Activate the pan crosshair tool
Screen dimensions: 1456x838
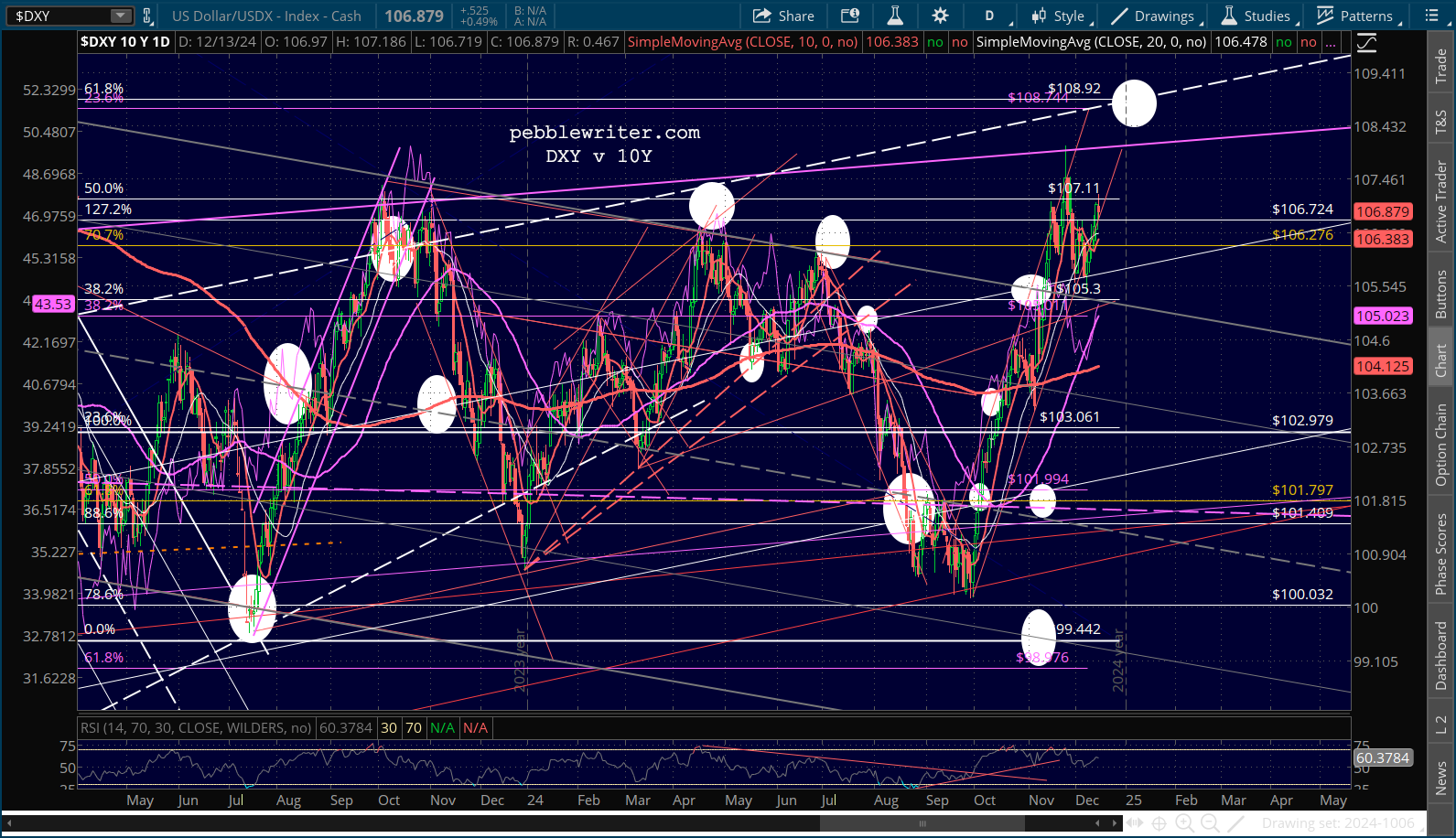point(1159,822)
